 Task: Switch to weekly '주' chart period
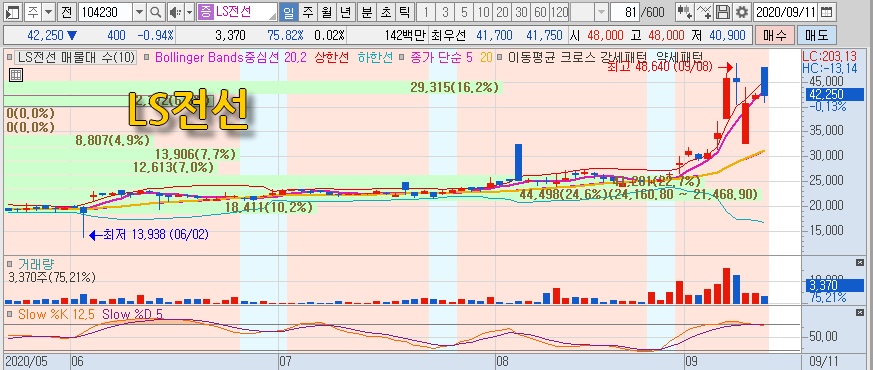pyautogui.click(x=308, y=12)
